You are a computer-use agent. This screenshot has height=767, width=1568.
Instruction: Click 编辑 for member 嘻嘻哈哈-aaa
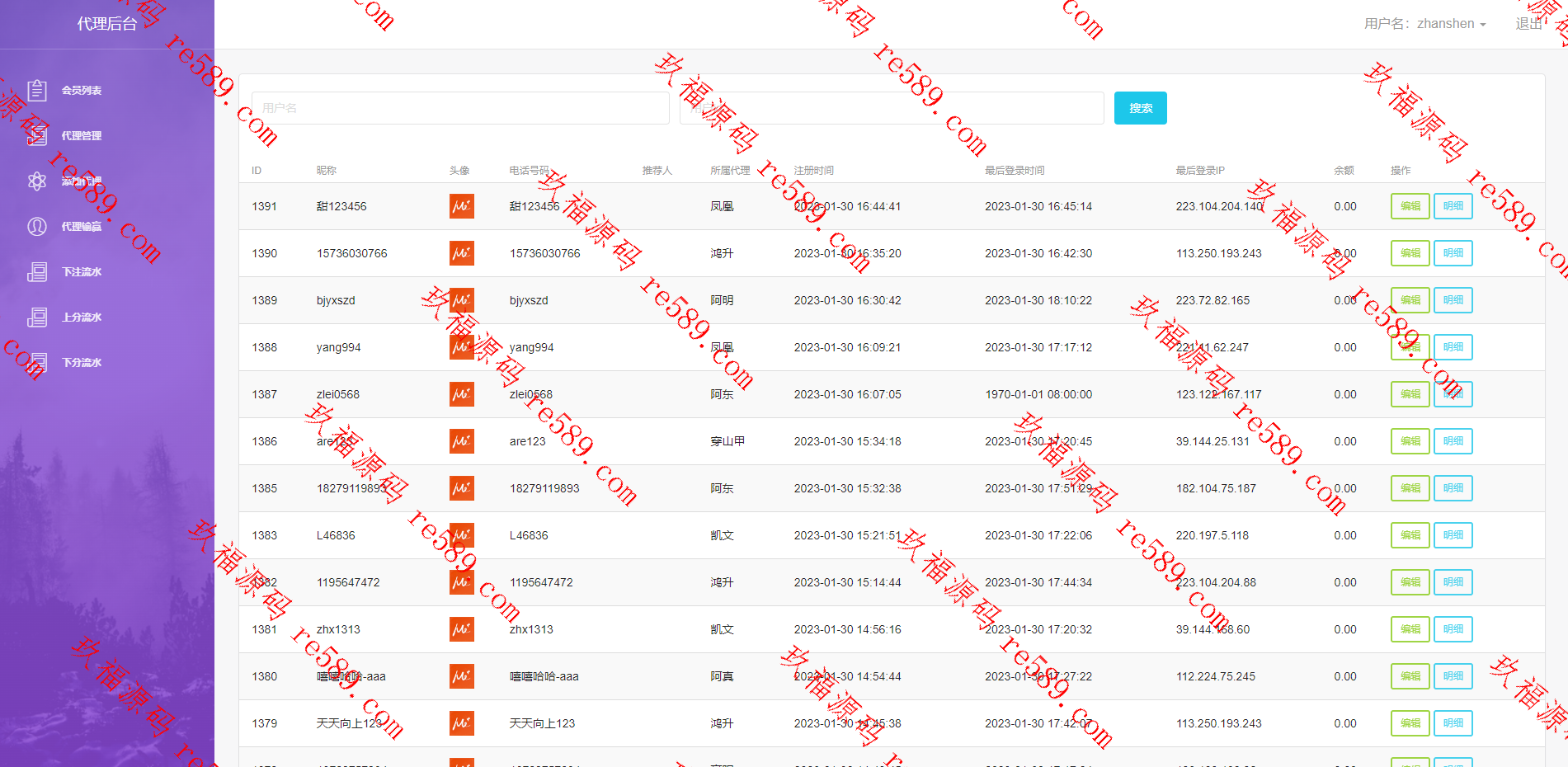pos(1410,676)
